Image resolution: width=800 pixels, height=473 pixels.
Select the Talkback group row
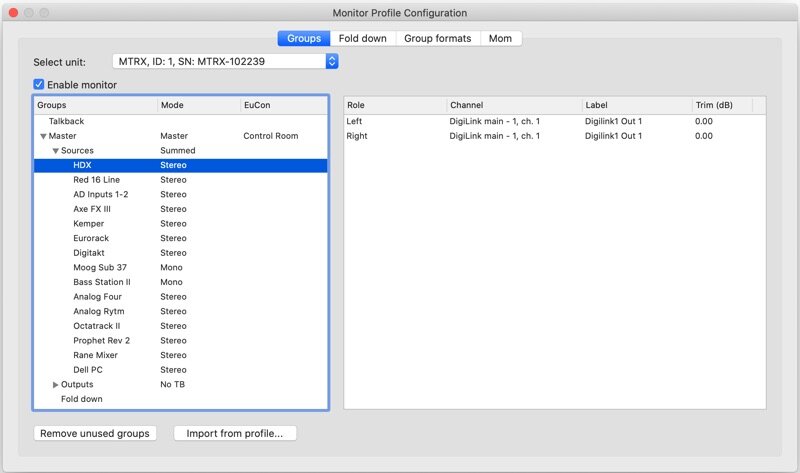181,121
